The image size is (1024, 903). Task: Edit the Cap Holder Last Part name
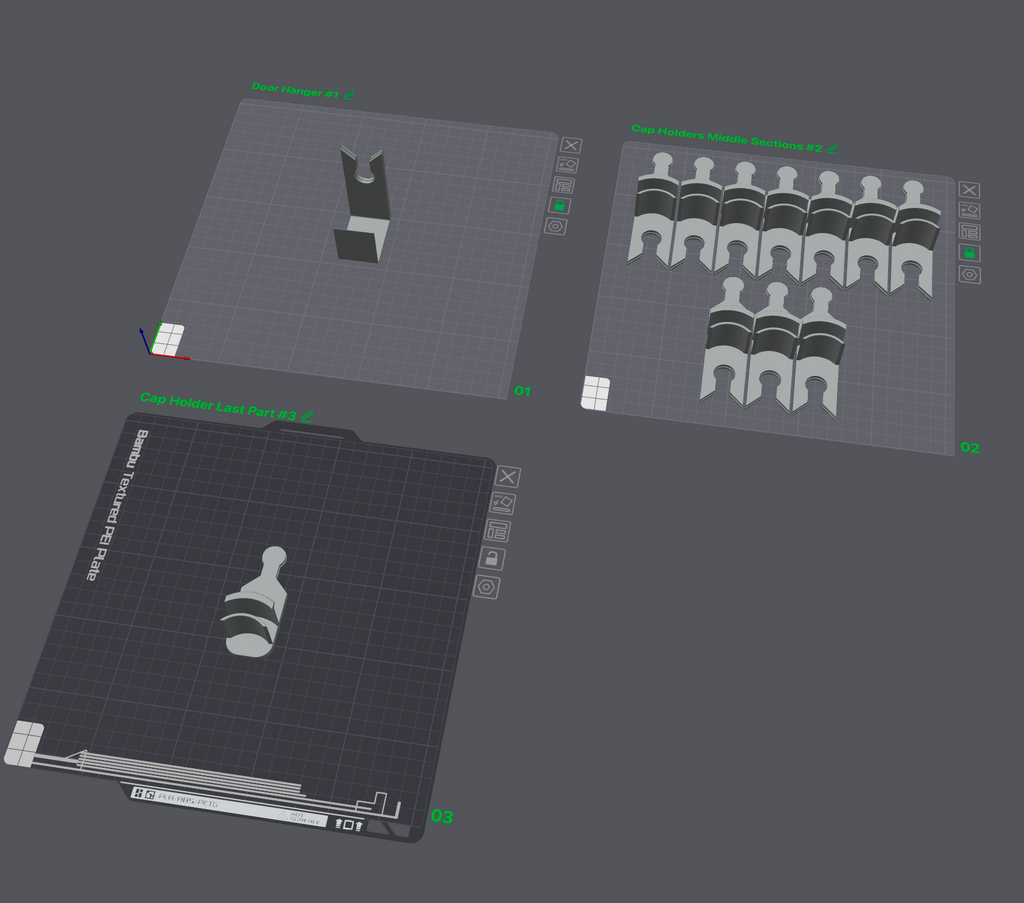click(x=307, y=416)
